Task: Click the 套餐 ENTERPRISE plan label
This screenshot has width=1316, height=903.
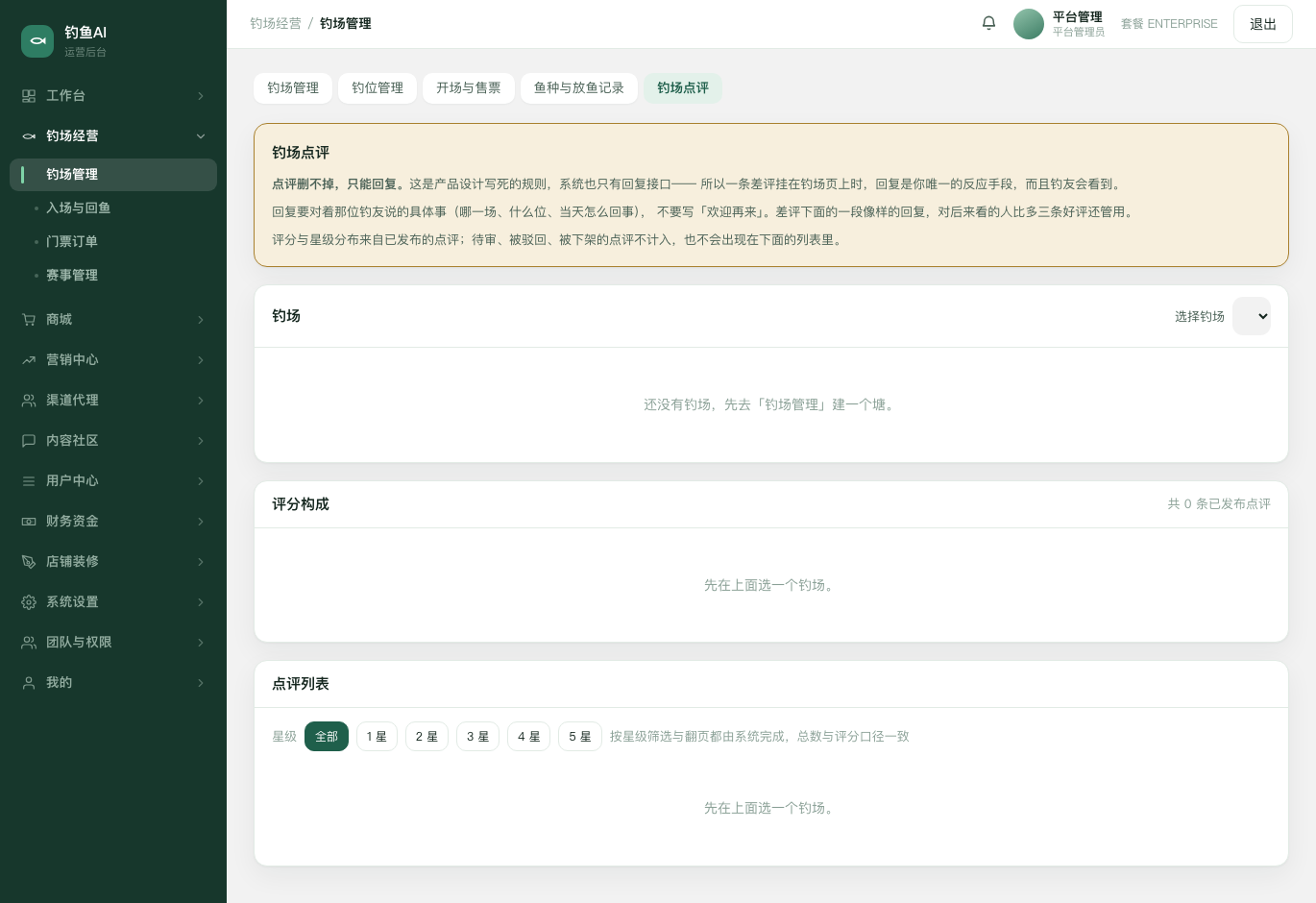Action: [1169, 24]
